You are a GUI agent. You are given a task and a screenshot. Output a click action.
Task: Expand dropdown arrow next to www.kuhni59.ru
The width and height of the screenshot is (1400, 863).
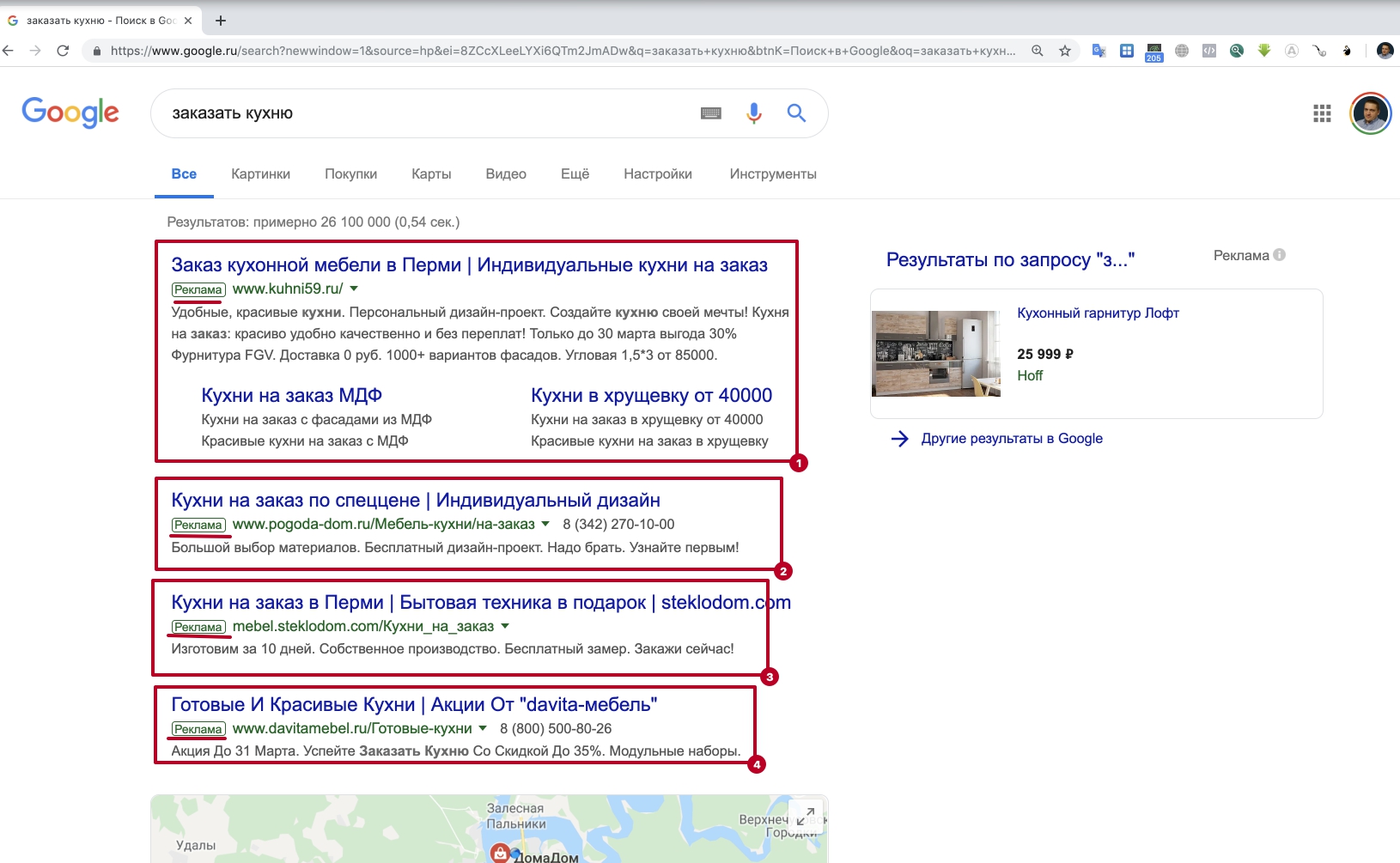tap(354, 289)
